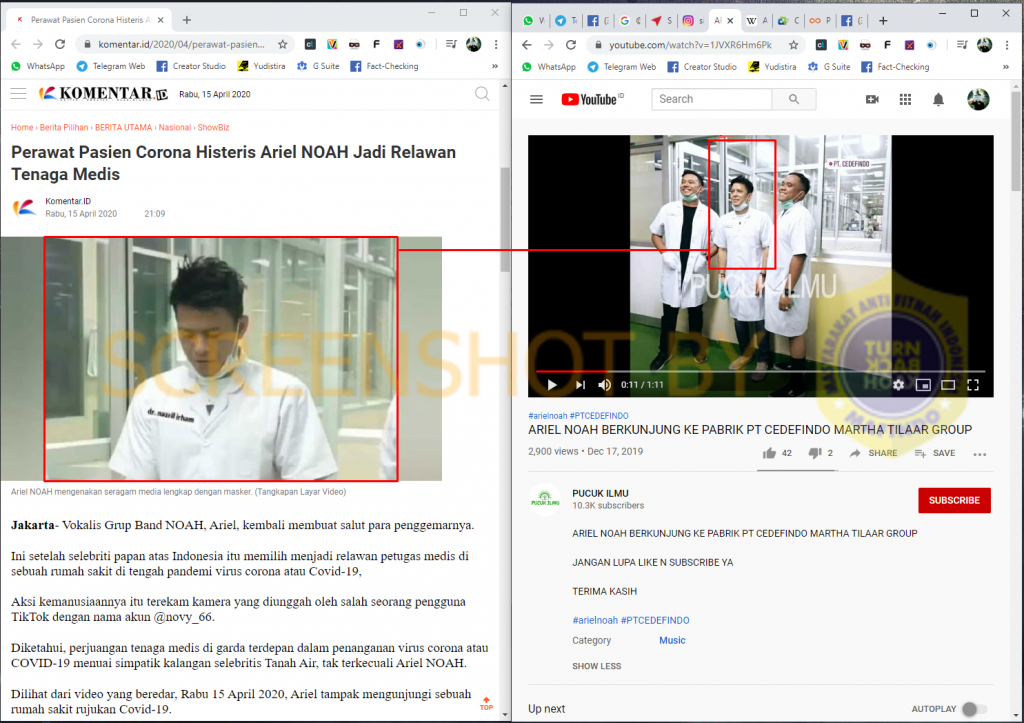This screenshot has height=723, width=1024.
Task: Expand more actions next to SAVE
Action: (x=981, y=453)
